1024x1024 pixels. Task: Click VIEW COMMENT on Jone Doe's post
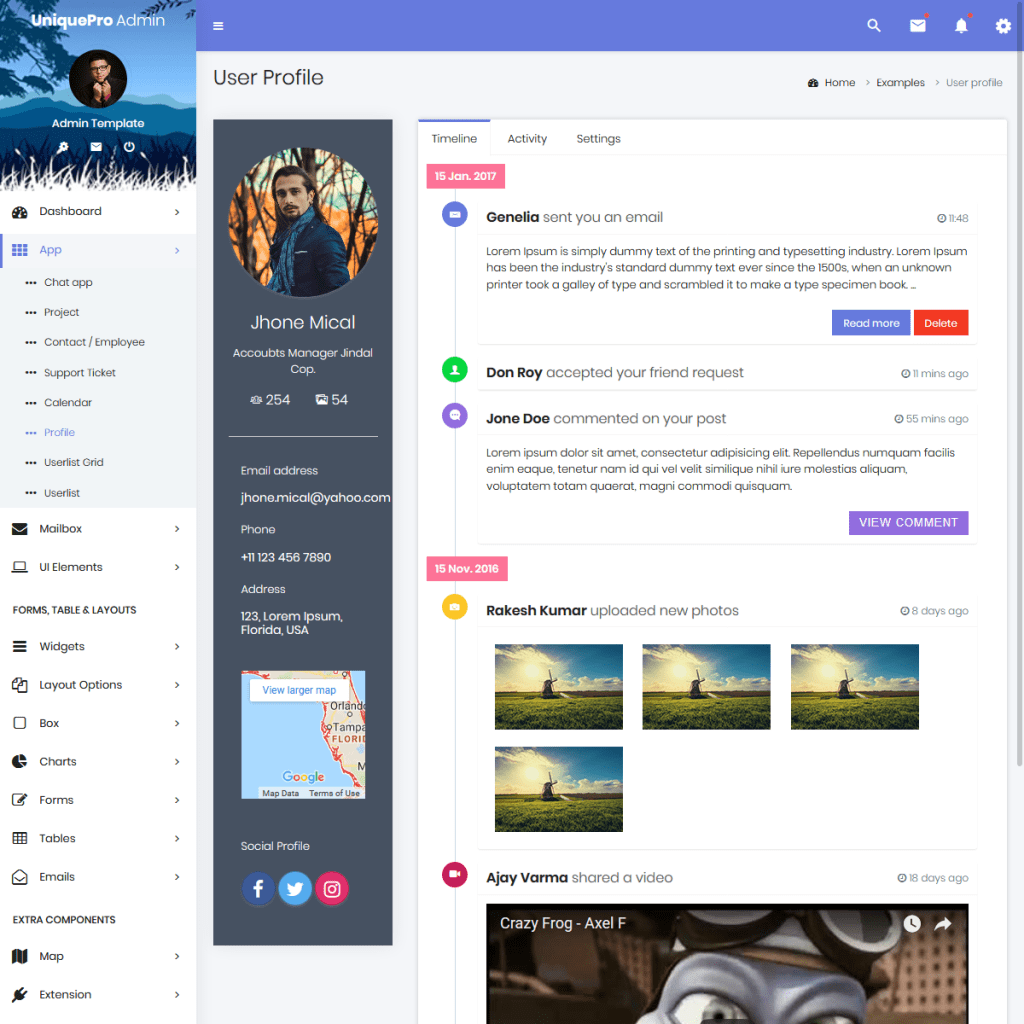(908, 522)
